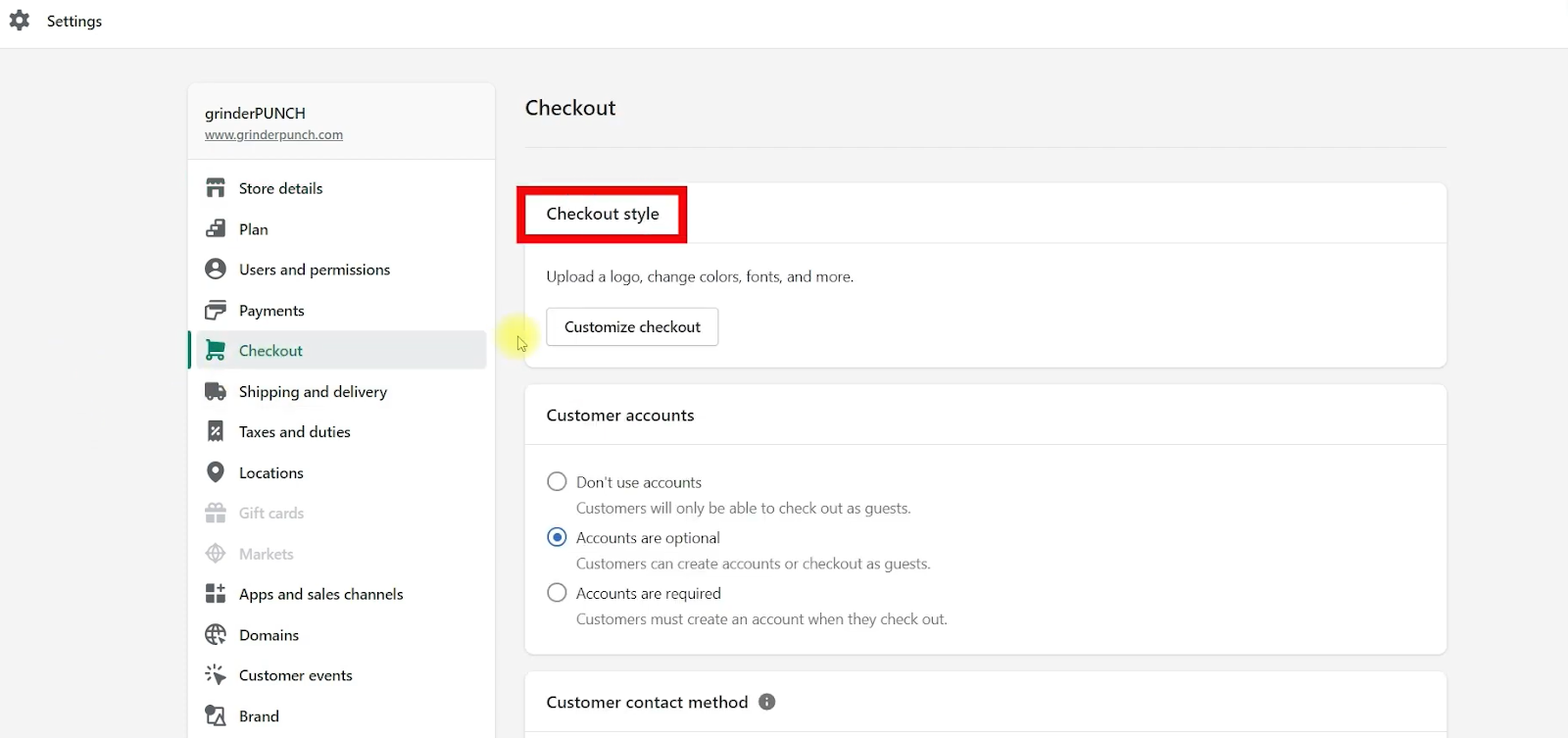Click the Store details storefront icon
This screenshot has width=1568, height=738.
216,188
